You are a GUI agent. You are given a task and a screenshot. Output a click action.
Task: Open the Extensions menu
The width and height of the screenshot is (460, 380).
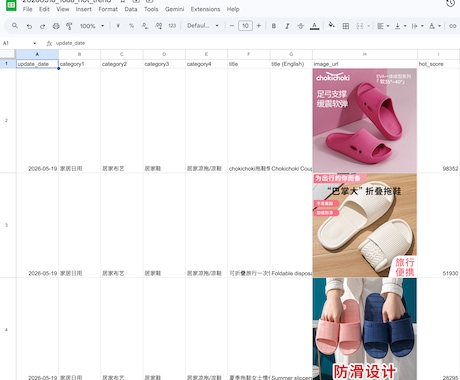[x=205, y=9]
